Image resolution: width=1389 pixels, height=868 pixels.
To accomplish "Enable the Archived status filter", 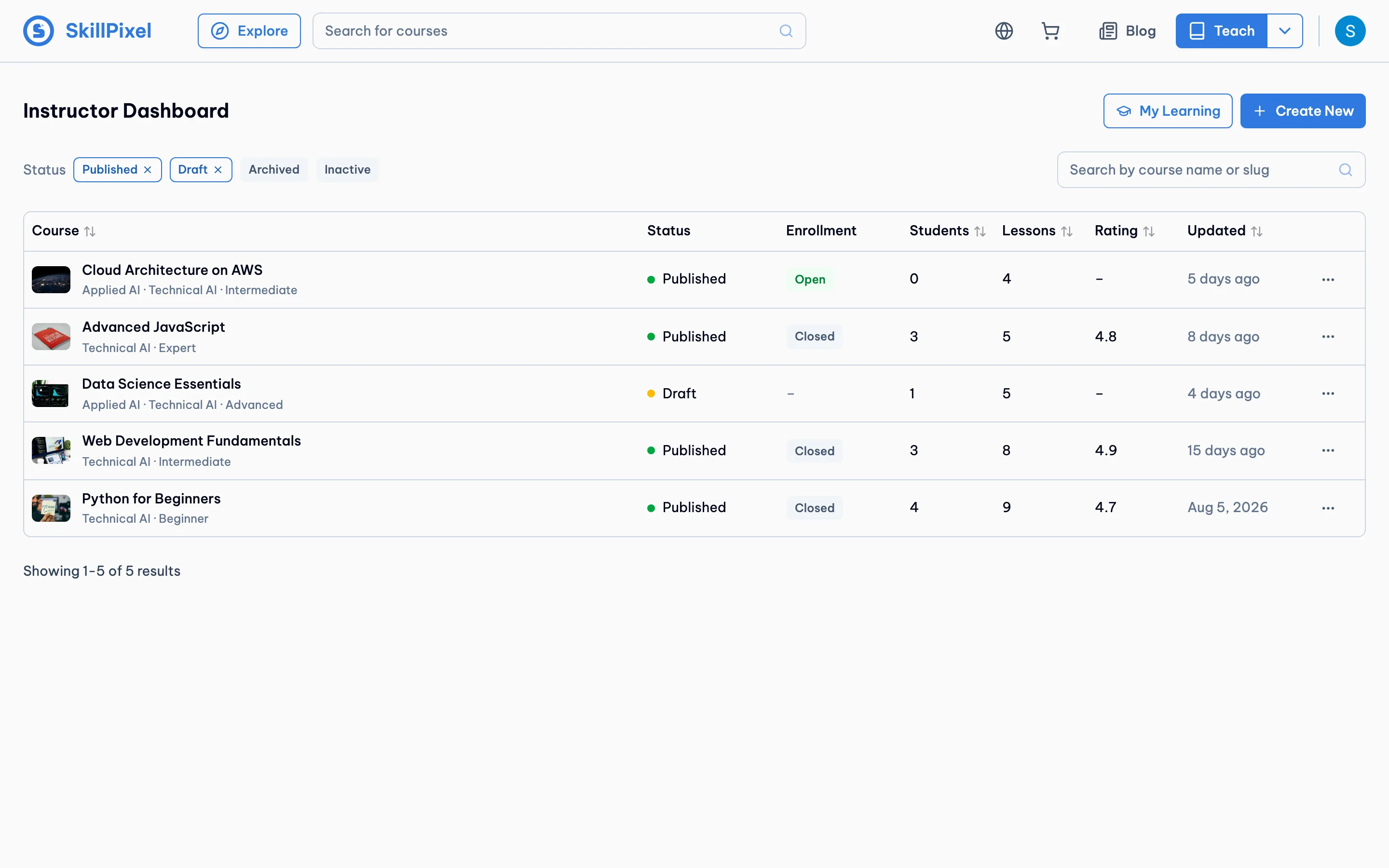I will tap(274, 170).
